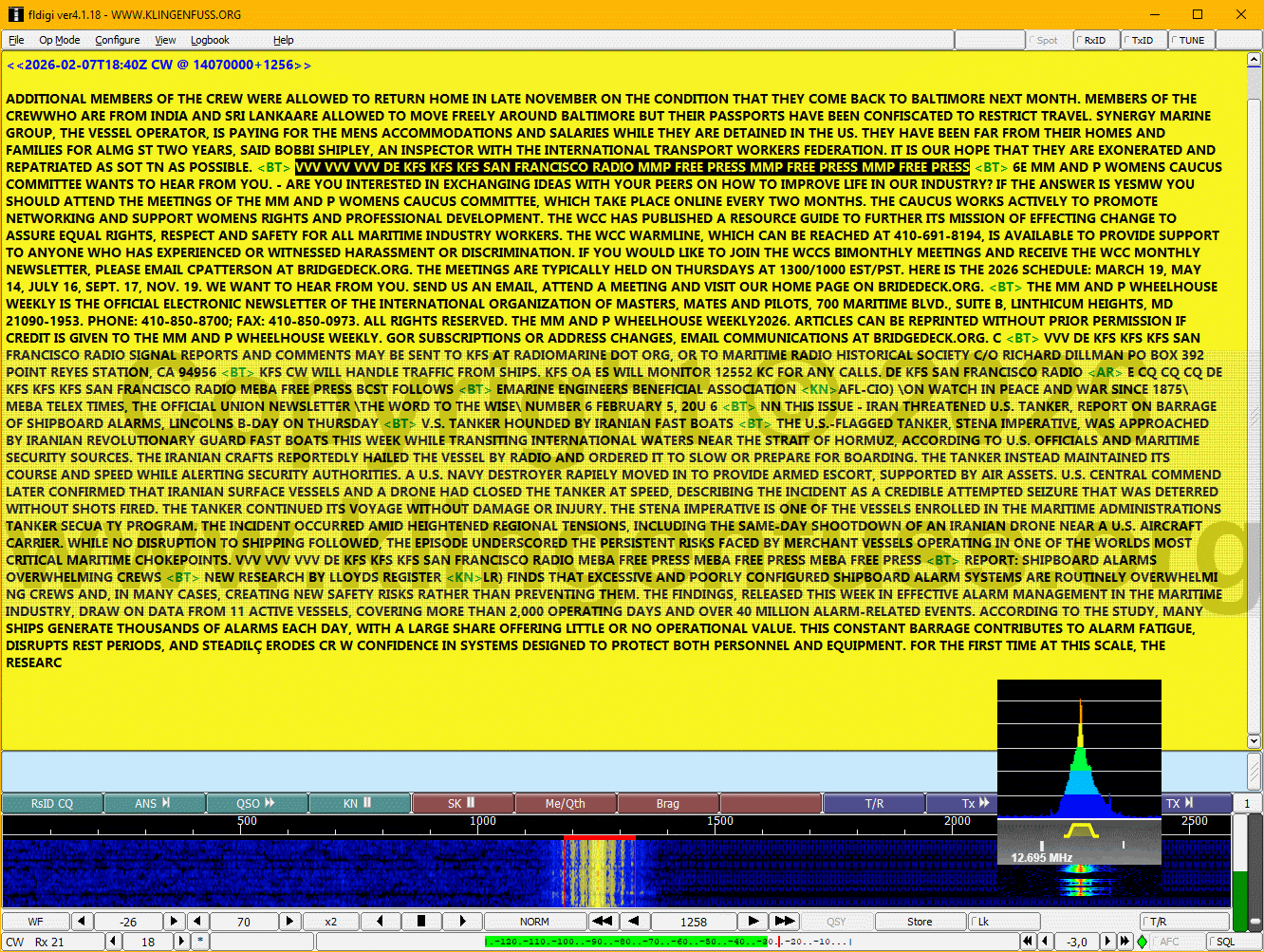Open the Configure menu
The width and height of the screenshot is (1264, 952).
pos(117,40)
